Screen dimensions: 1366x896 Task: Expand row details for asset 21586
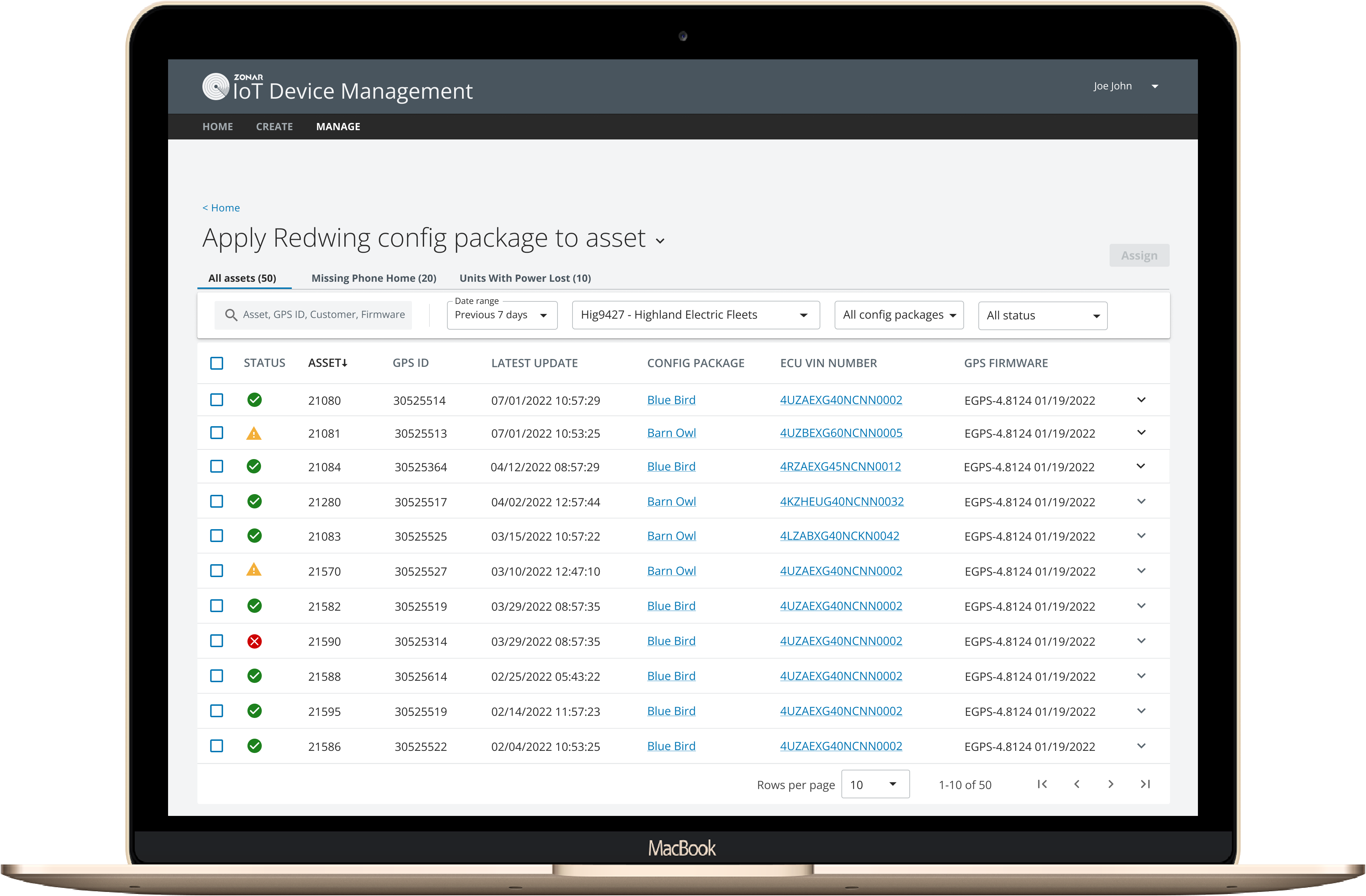point(1141,746)
